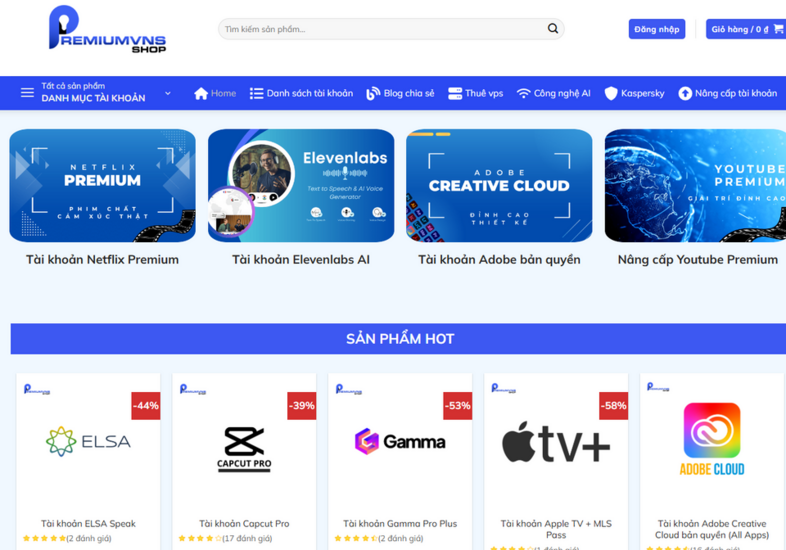Click the (17 đánh giá) review count
The height and width of the screenshot is (550, 786).
(247, 538)
